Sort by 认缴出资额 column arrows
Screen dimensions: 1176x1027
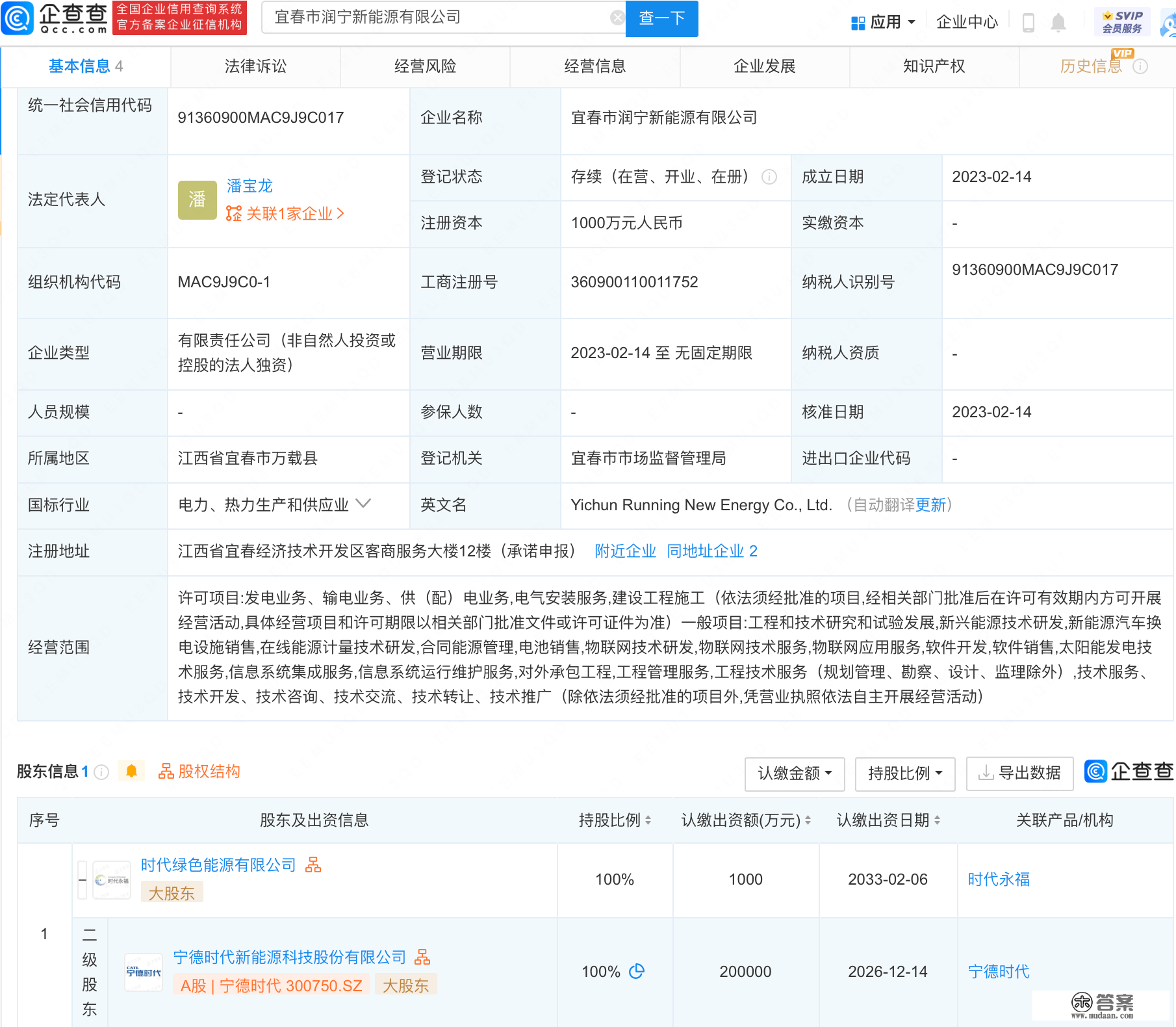[x=808, y=820]
